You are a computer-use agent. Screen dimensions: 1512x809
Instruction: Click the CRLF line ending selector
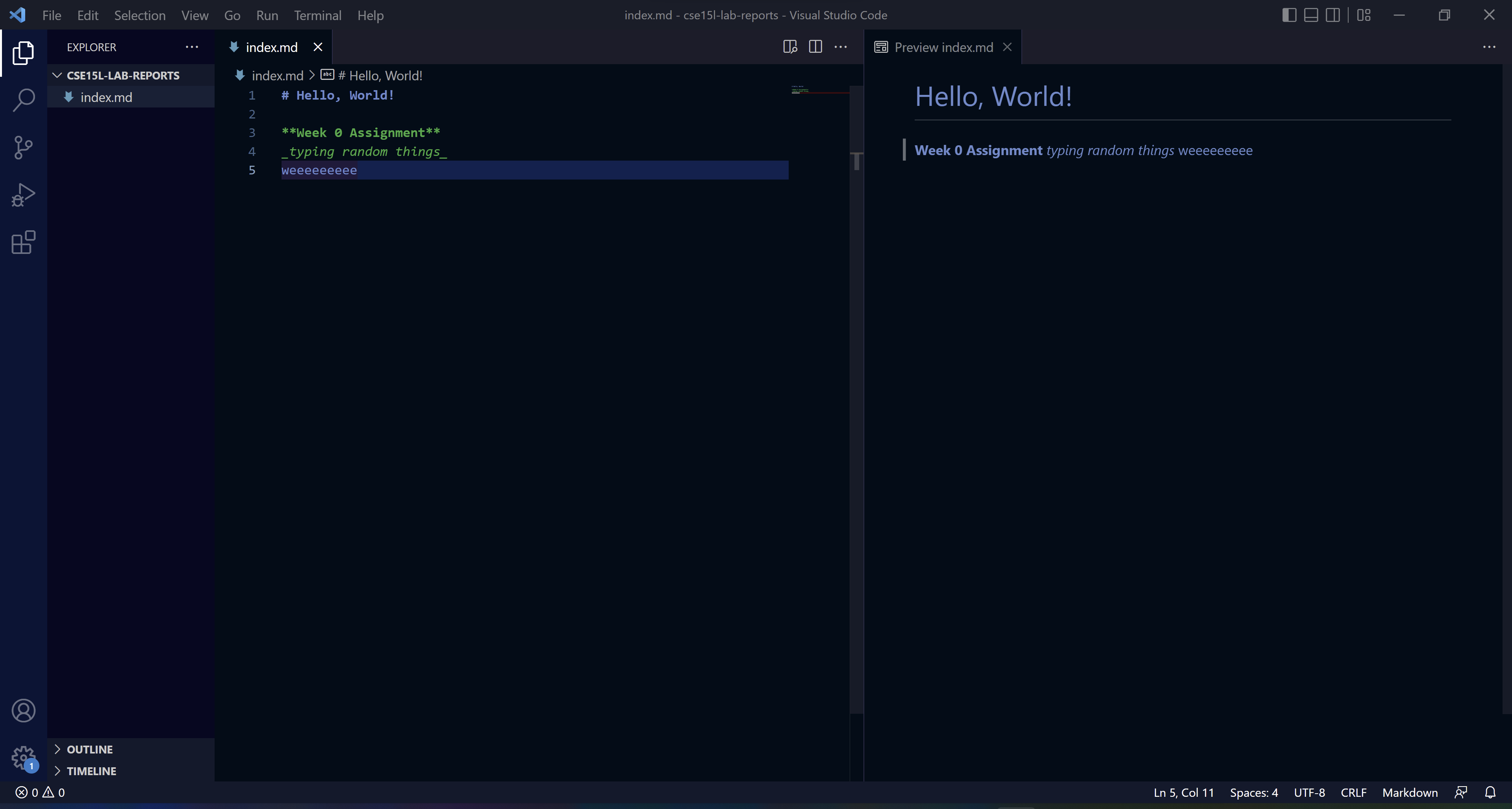pos(1353,792)
